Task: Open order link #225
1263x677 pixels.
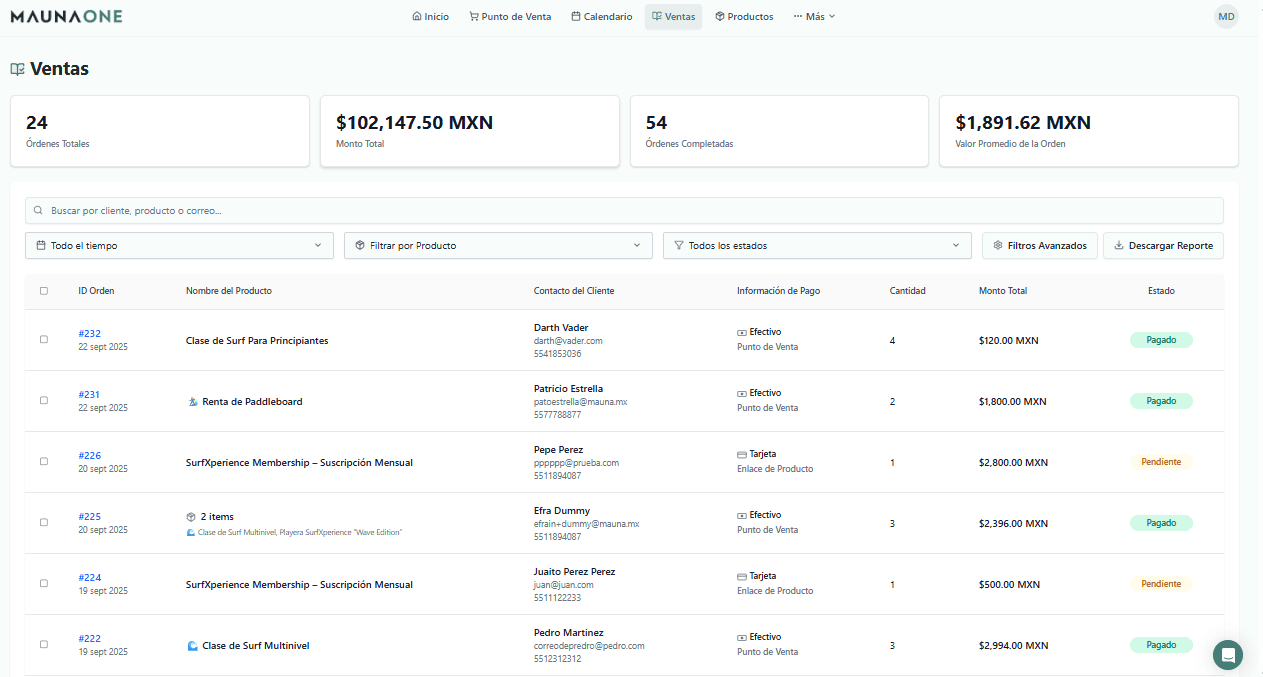Action: 89,516
